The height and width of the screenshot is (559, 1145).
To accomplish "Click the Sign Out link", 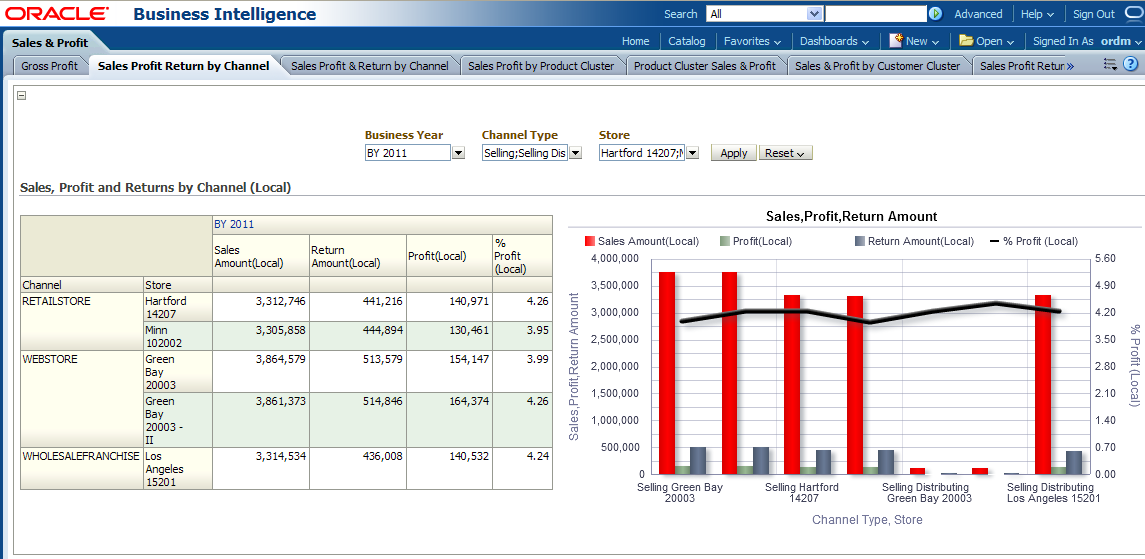I will tap(1093, 14).
